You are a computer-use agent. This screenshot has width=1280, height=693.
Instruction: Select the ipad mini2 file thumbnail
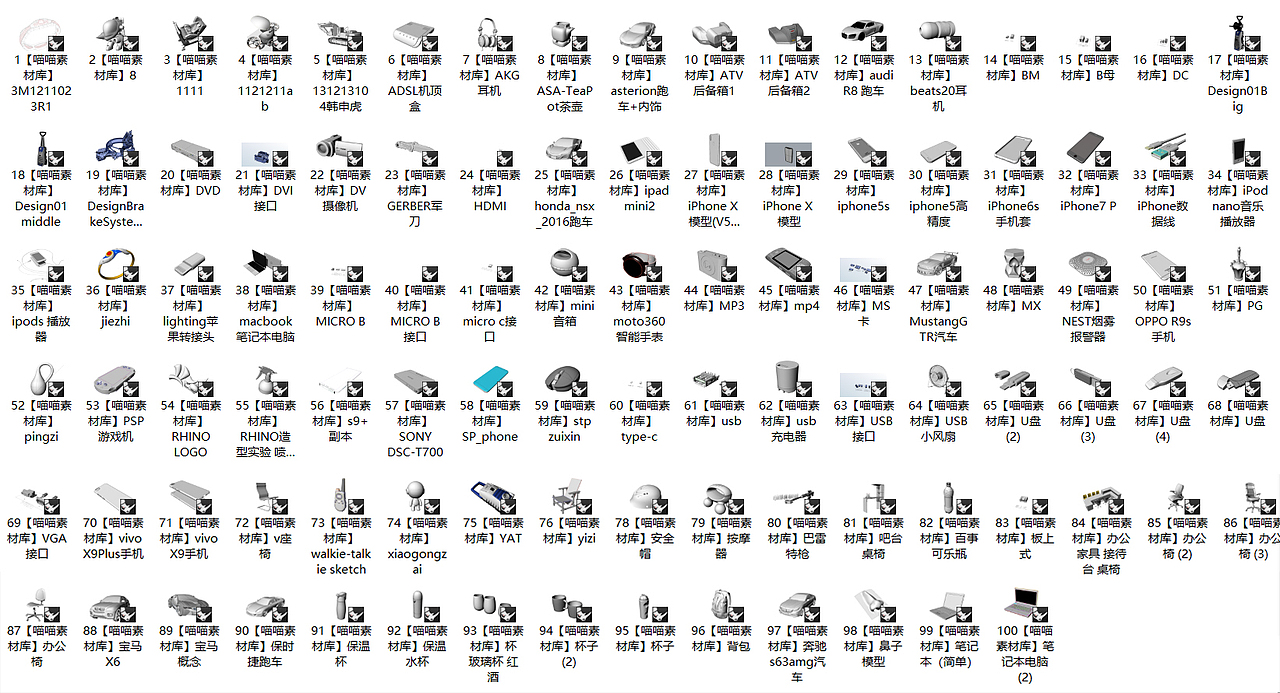[x=639, y=151]
